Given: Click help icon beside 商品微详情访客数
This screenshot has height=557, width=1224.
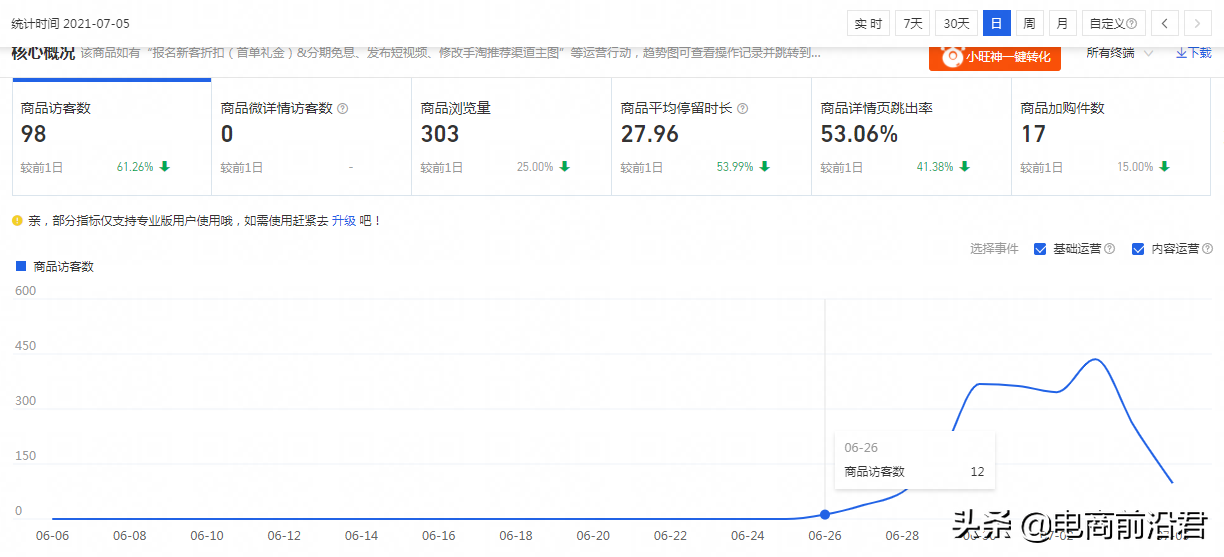Looking at the screenshot, I should [x=343, y=108].
